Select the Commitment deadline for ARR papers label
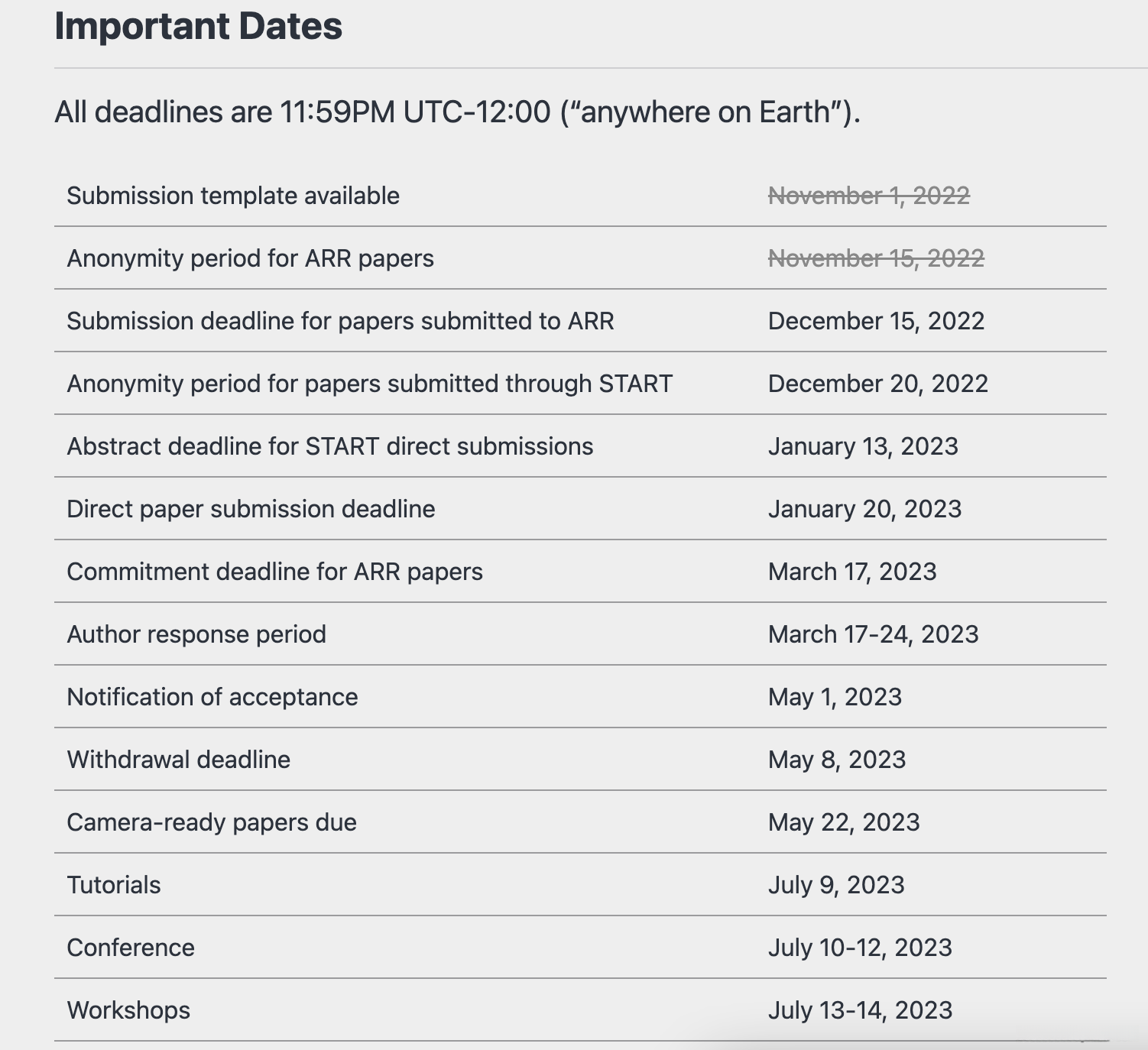This screenshot has height=1050, width=1148. click(x=274, y=572)
